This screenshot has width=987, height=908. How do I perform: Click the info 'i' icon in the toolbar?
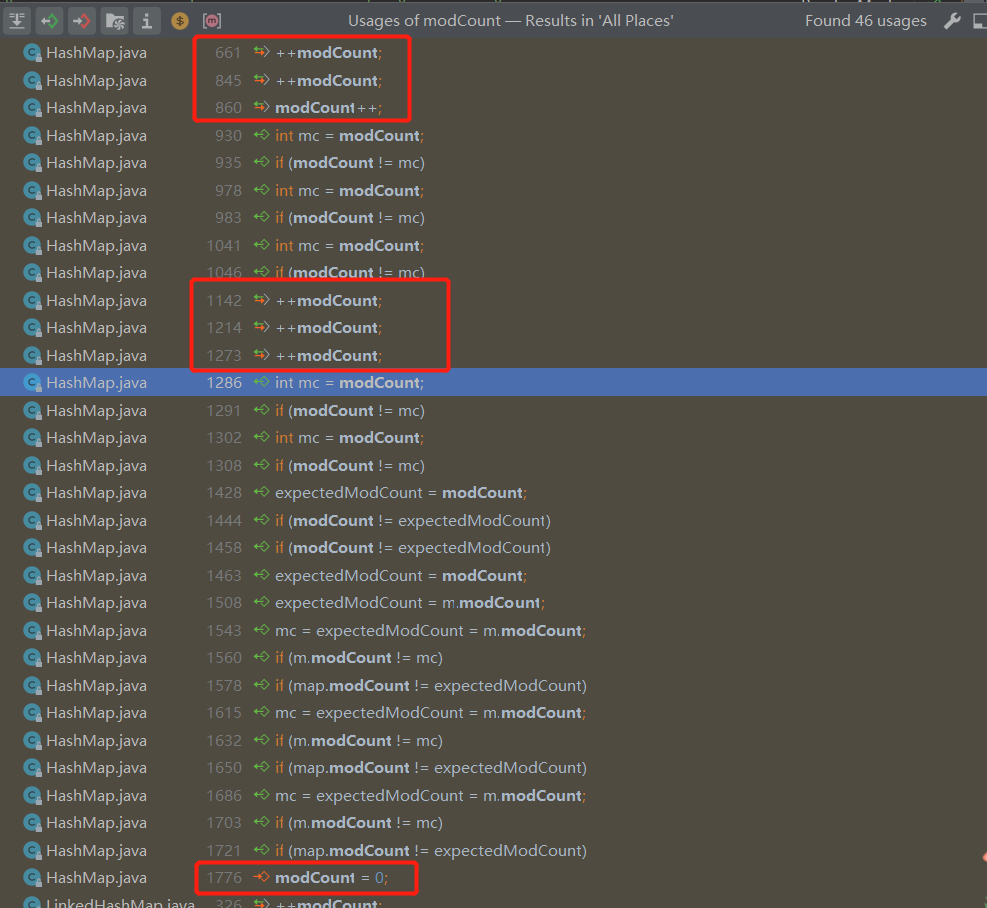(146, 20)
